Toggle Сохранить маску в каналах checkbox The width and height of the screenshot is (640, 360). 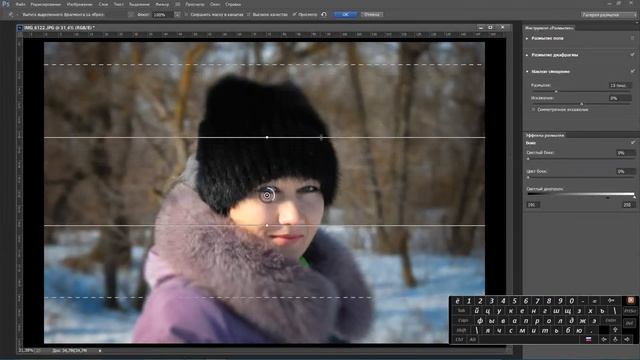coord(187,15)
